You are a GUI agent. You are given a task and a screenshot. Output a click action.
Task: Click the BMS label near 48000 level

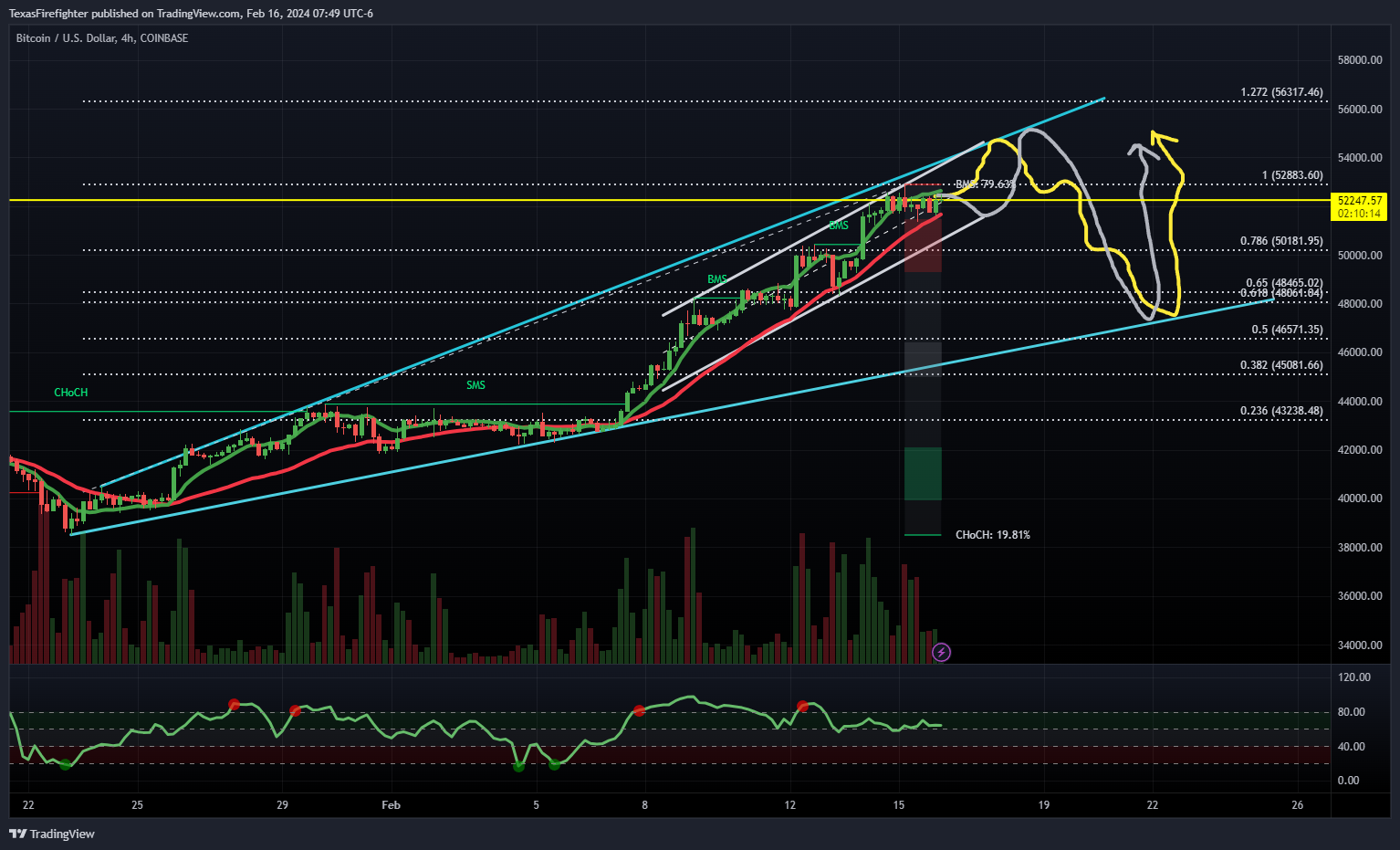[x=717, y=279]
